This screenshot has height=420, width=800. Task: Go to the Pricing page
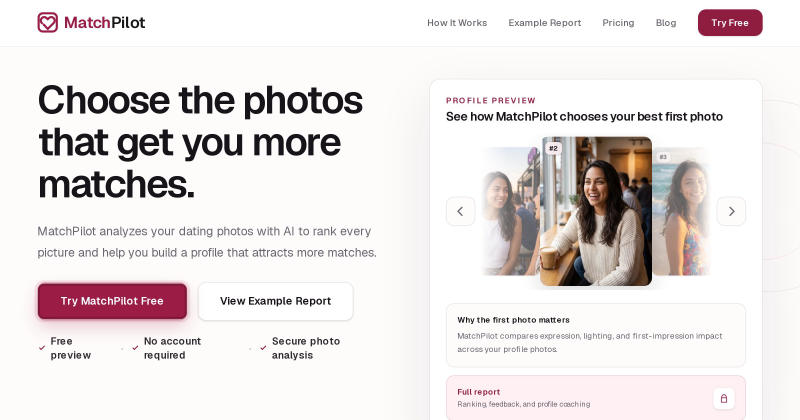pyautogui.click(x=618, y=23)
